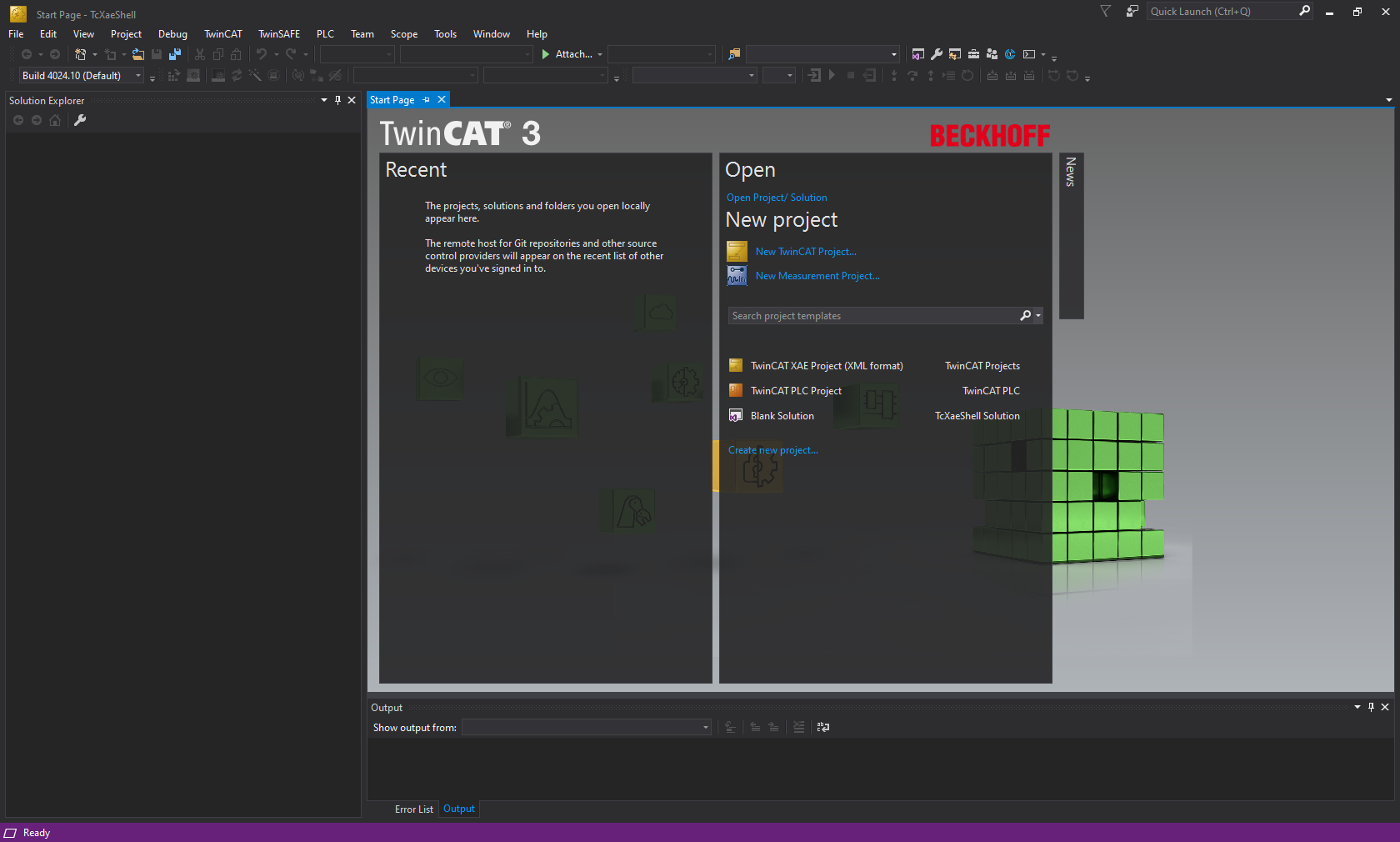Click the New Project toolbar icon
Viewport: 1400px width, 842px height.
click(81, 54)
